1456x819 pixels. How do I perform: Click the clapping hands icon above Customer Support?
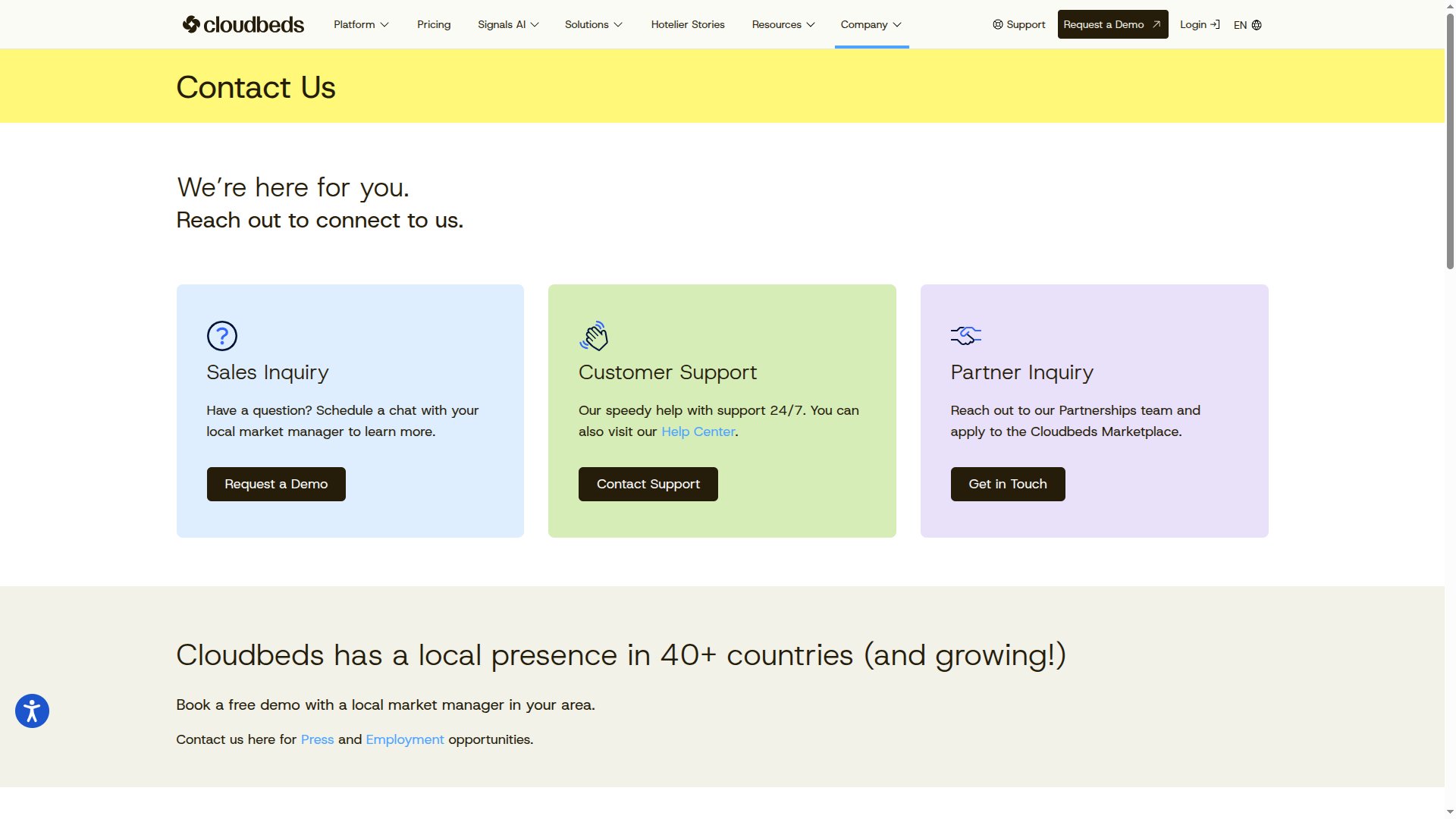tap(594, 336)
